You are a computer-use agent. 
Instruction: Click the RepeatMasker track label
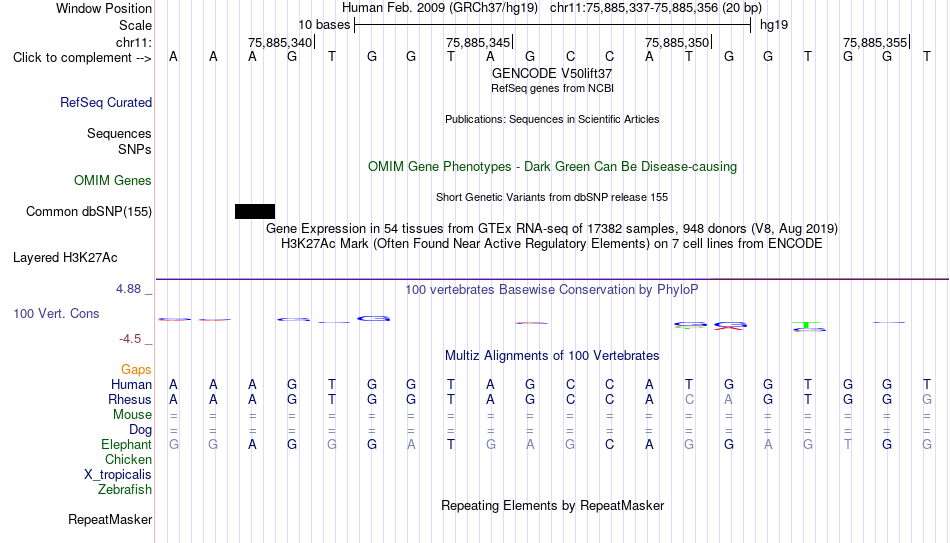(110, 519)
